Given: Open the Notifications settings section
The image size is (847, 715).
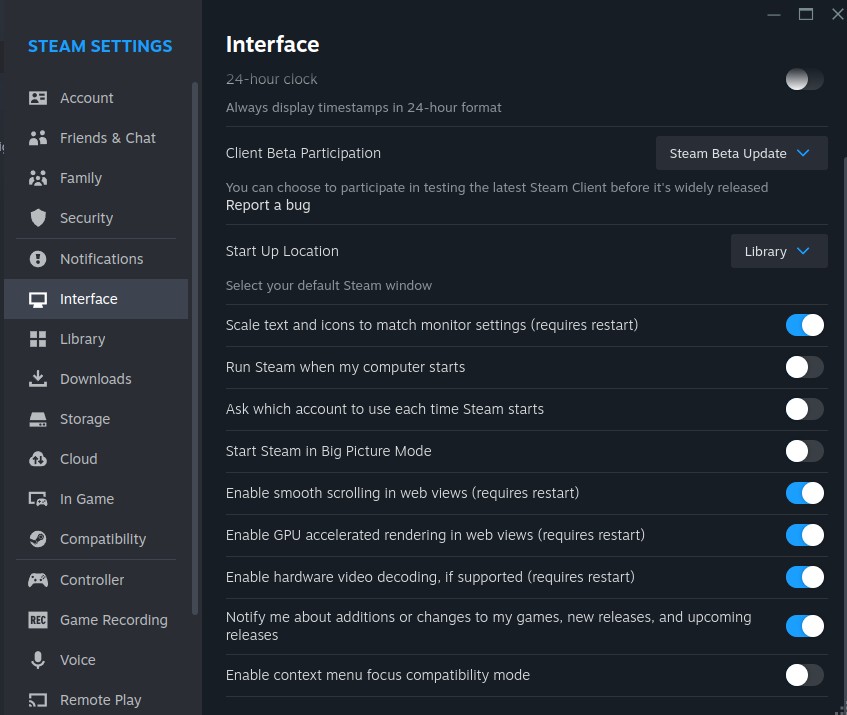Looking at the screenshot, I should coord(101,259).
